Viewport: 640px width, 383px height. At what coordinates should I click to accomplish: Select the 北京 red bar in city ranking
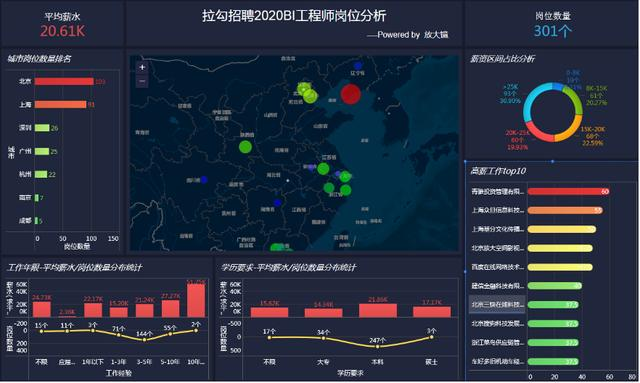click(64, 82)
